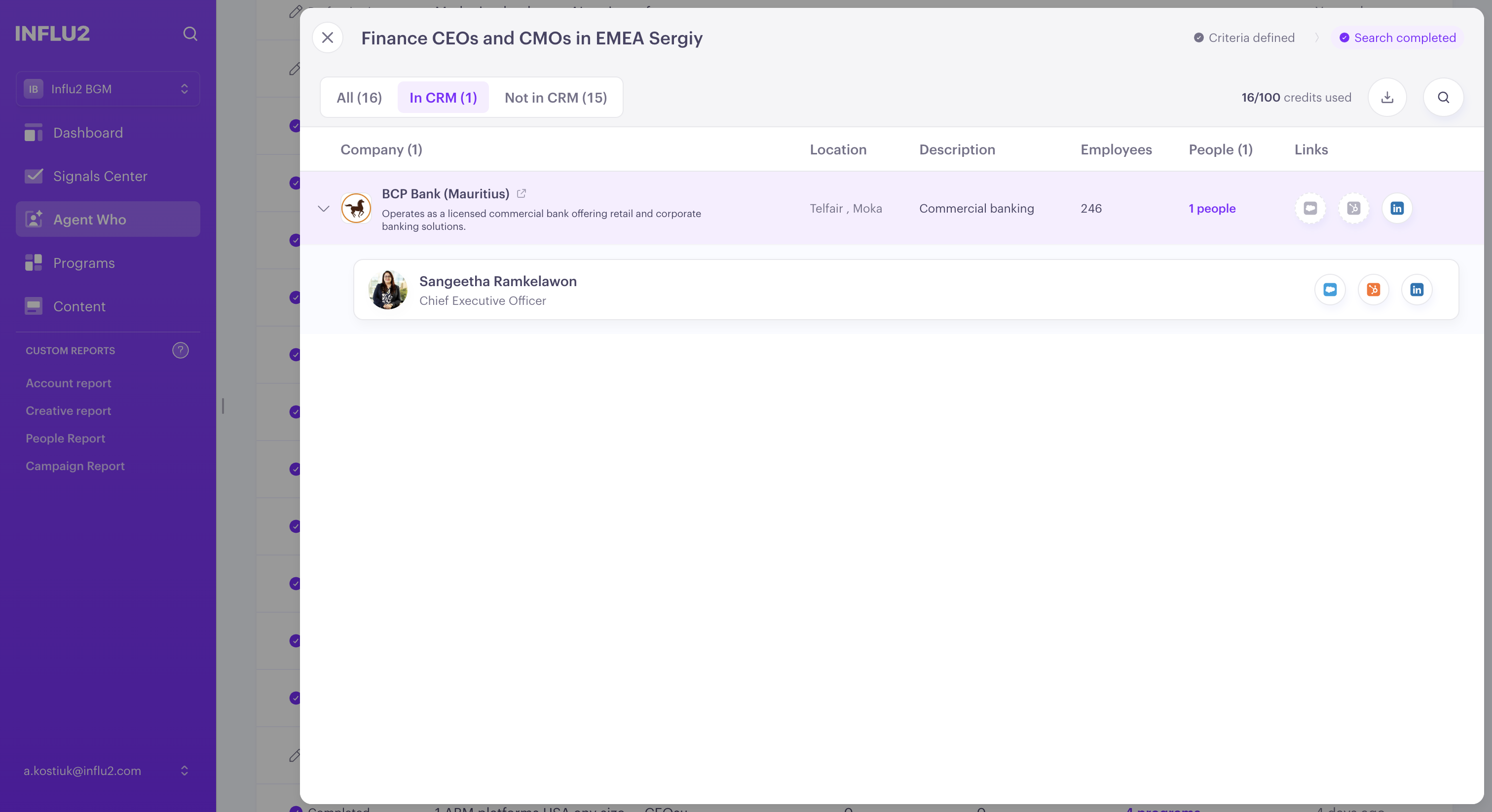Open Salesforce link for Sangeetha Ramkelawon
This screenshot has height=812, width=1492.
pyautogui.click(x=1330, y=290)
